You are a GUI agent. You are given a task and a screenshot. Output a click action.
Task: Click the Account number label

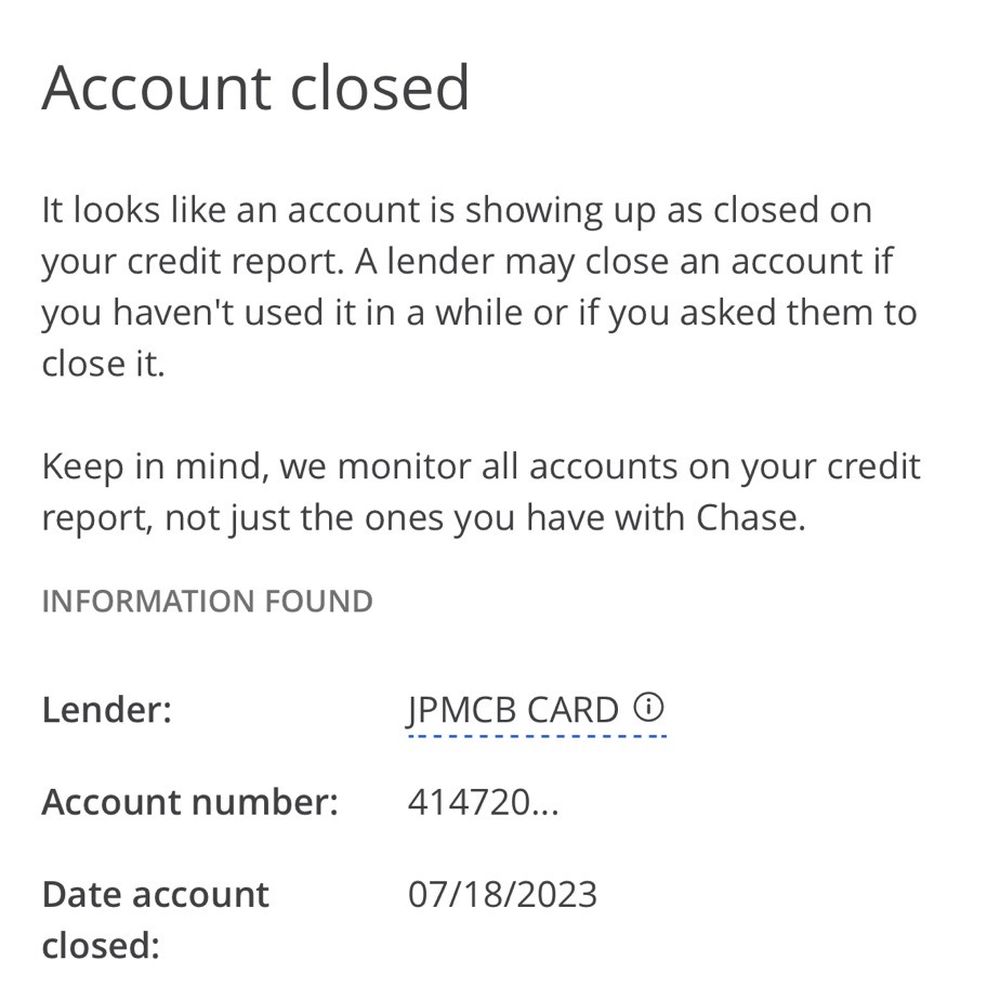190,802
